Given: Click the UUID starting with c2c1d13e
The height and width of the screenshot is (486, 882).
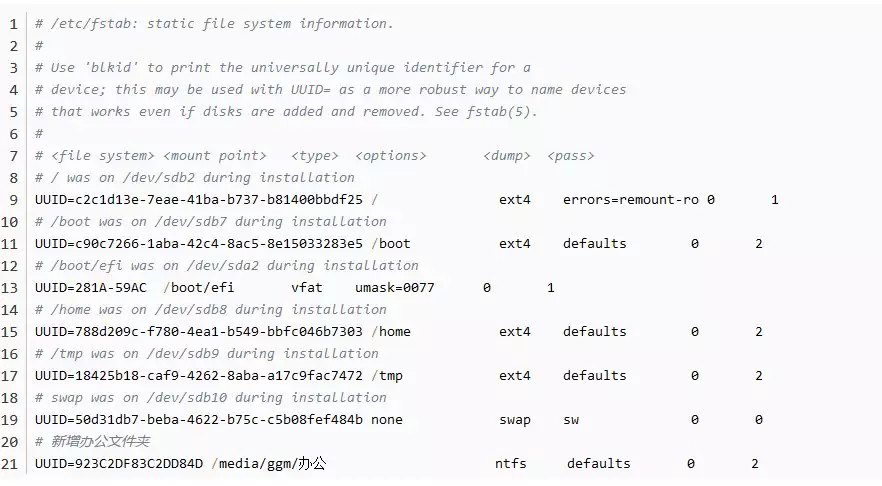Looking at the screenshot, I should click(x=199, y=199).
